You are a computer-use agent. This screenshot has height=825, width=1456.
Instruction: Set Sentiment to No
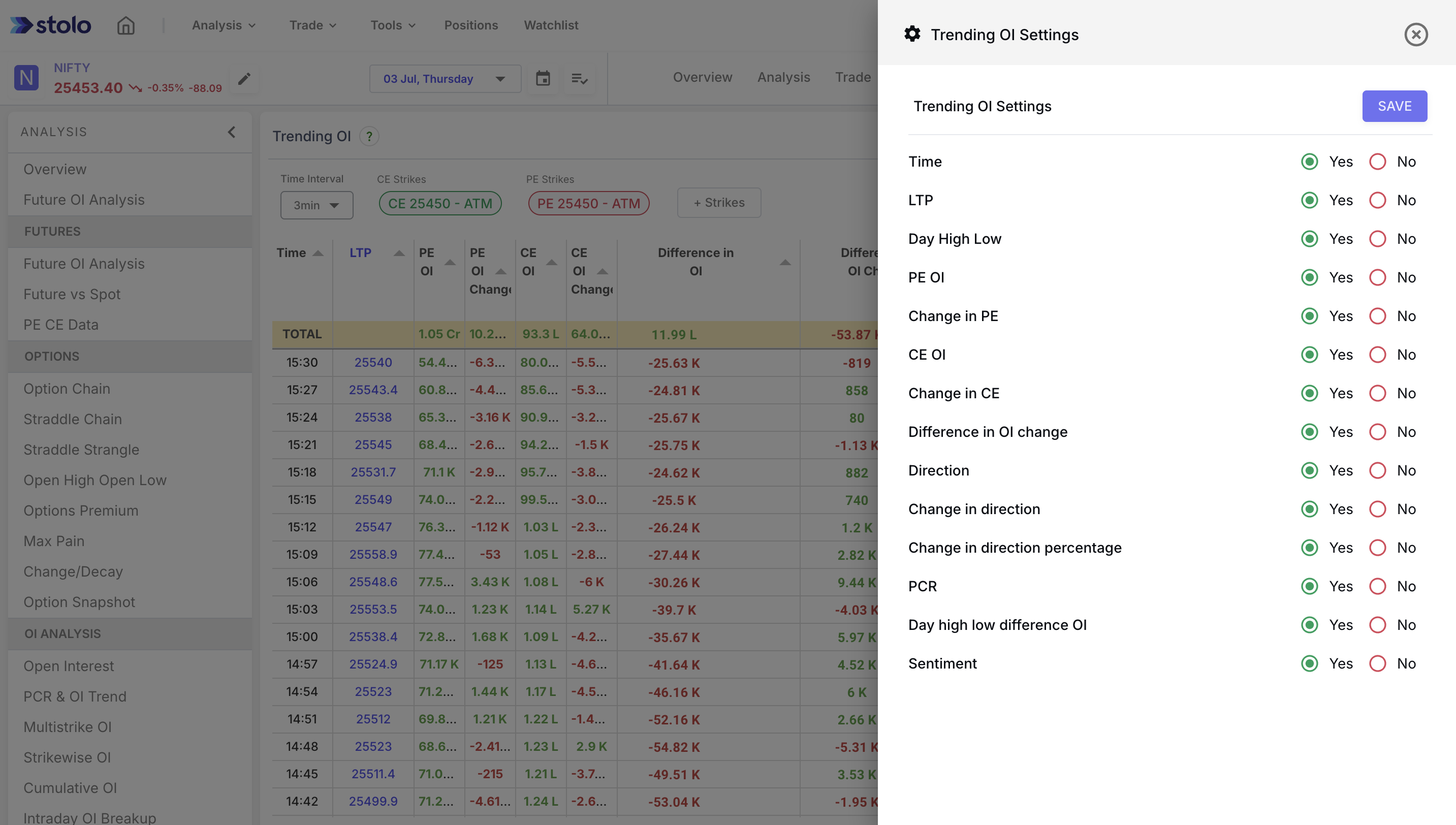click(1377, 663)
